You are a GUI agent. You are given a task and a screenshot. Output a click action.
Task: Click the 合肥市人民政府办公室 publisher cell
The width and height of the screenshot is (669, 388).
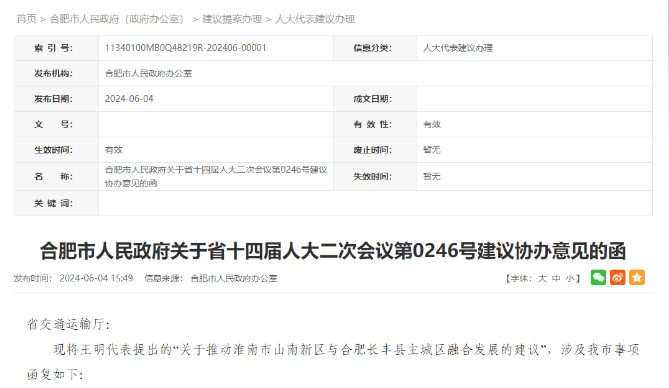(x=148, y=73)
